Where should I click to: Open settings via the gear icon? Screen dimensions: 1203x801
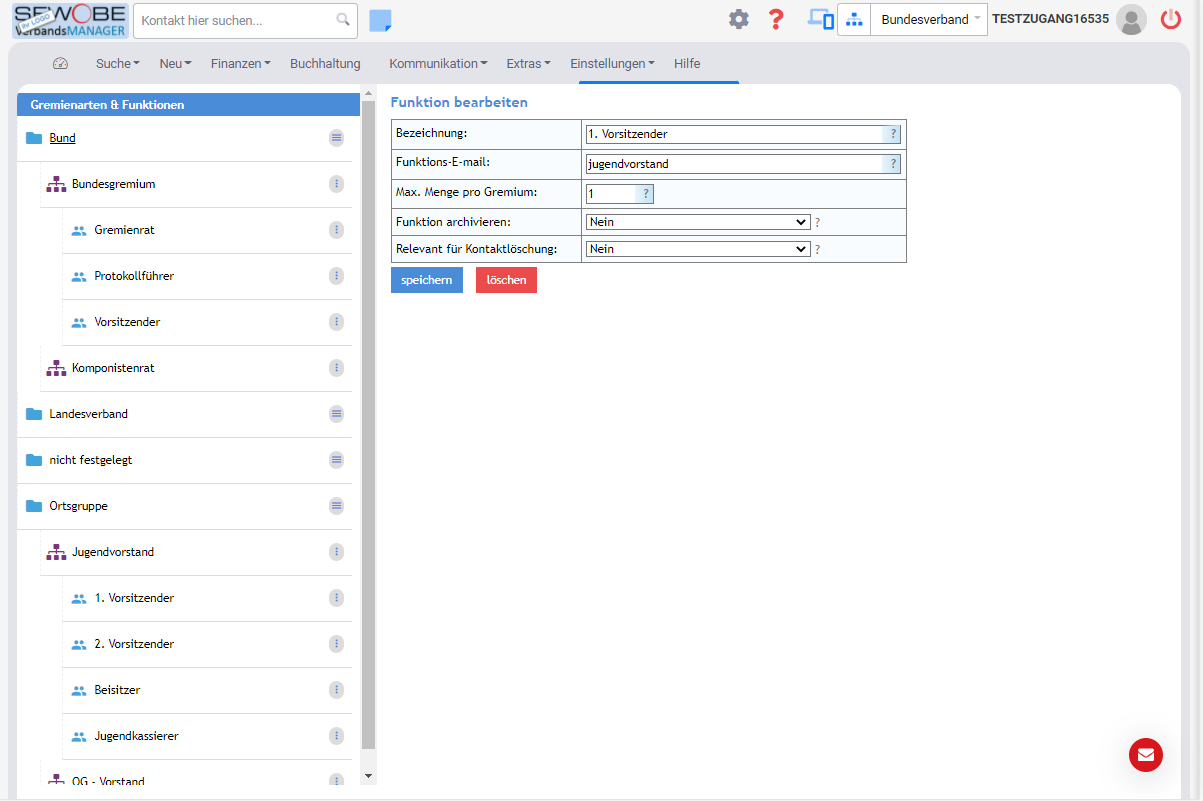coord(738,19)
